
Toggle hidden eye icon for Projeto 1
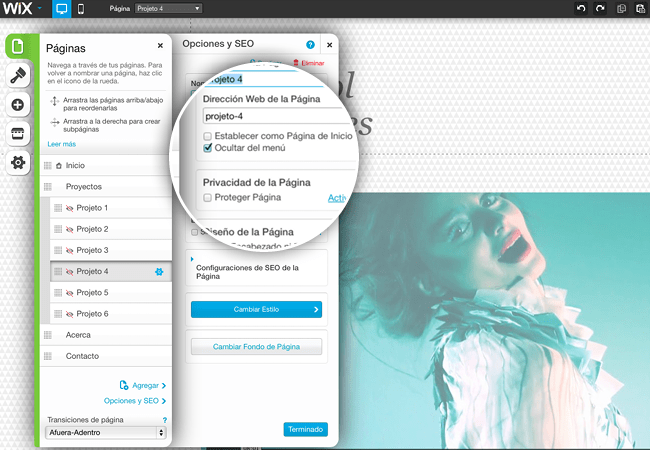(70, 208)
